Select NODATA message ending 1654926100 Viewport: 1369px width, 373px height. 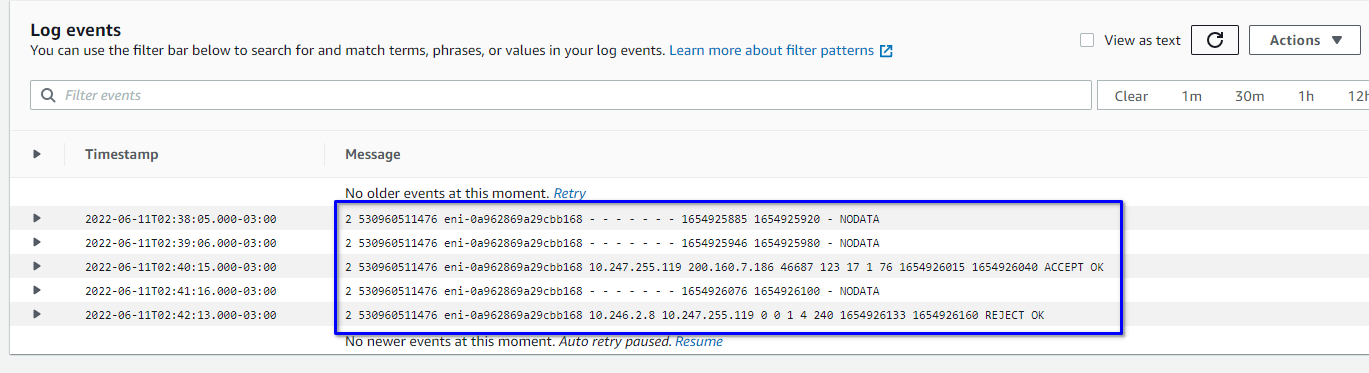tap(613, 291)
